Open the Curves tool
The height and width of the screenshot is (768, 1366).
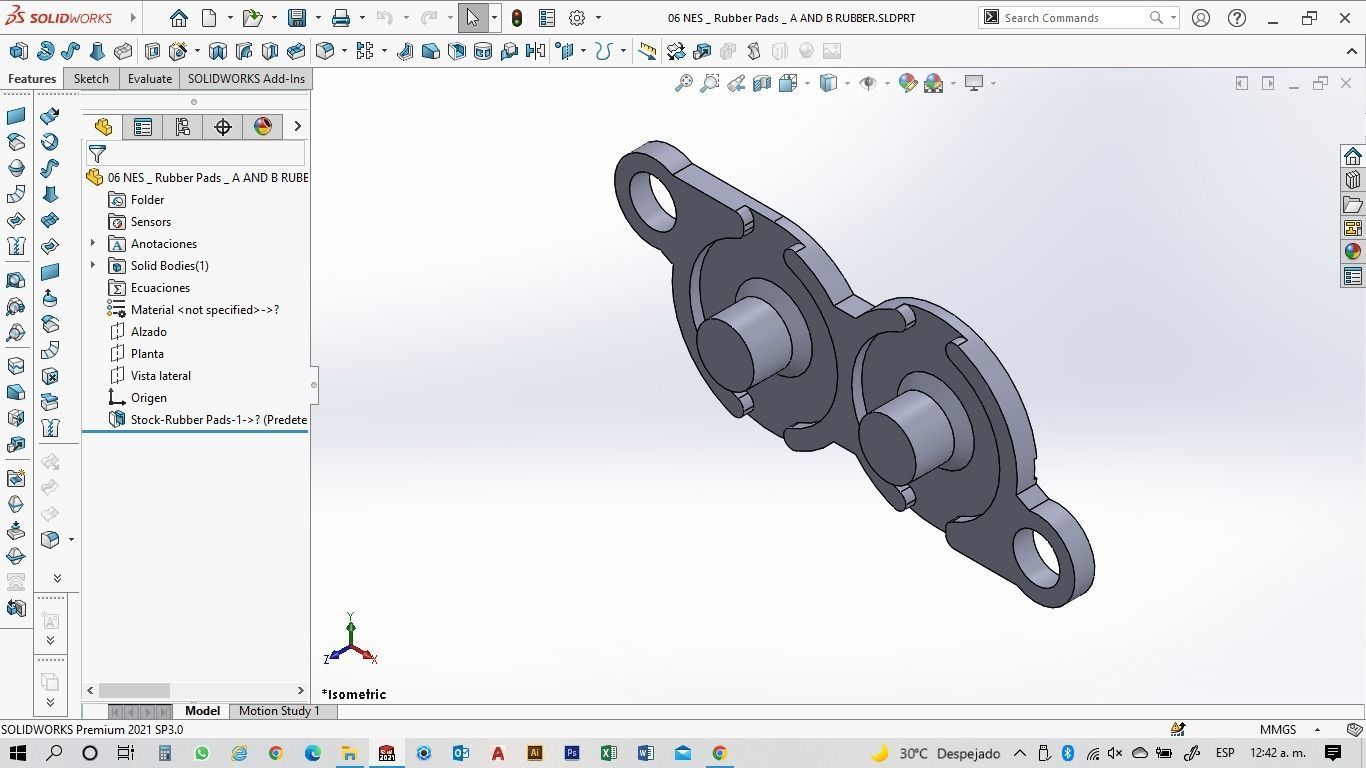(x=603, y=51)
